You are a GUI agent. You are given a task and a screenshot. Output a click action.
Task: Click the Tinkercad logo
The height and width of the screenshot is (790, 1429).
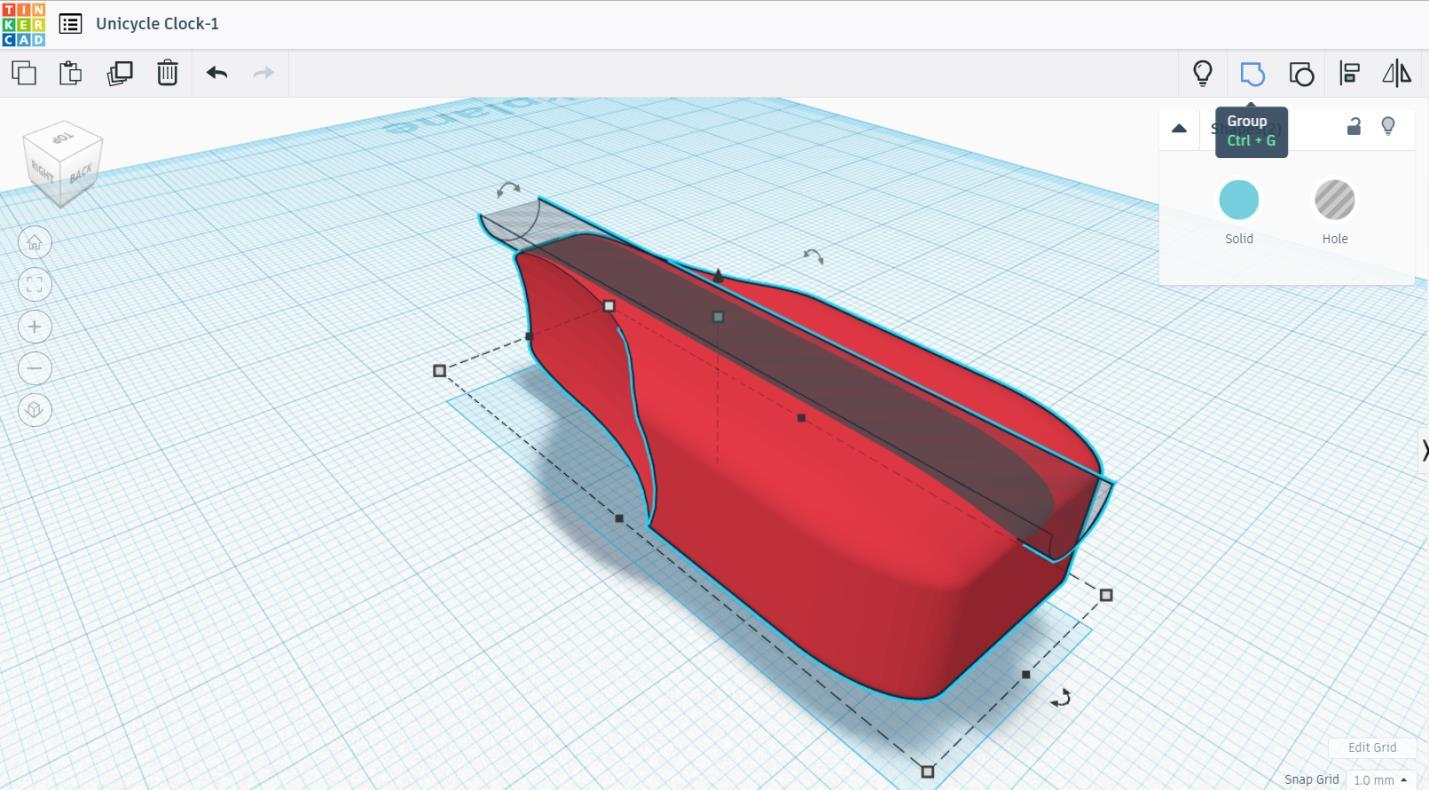pyautogui.click(x=23, y=24)
